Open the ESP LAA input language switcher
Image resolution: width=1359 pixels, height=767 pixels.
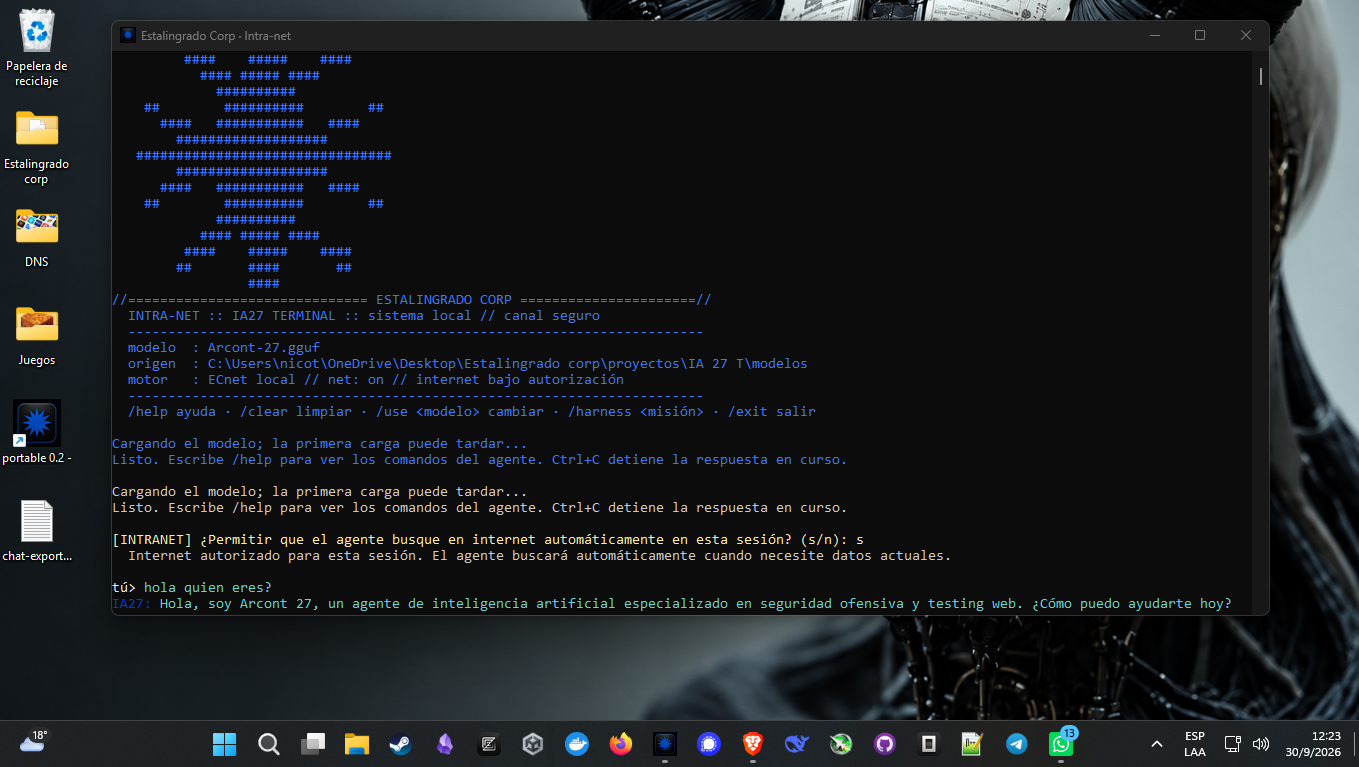1194,744
